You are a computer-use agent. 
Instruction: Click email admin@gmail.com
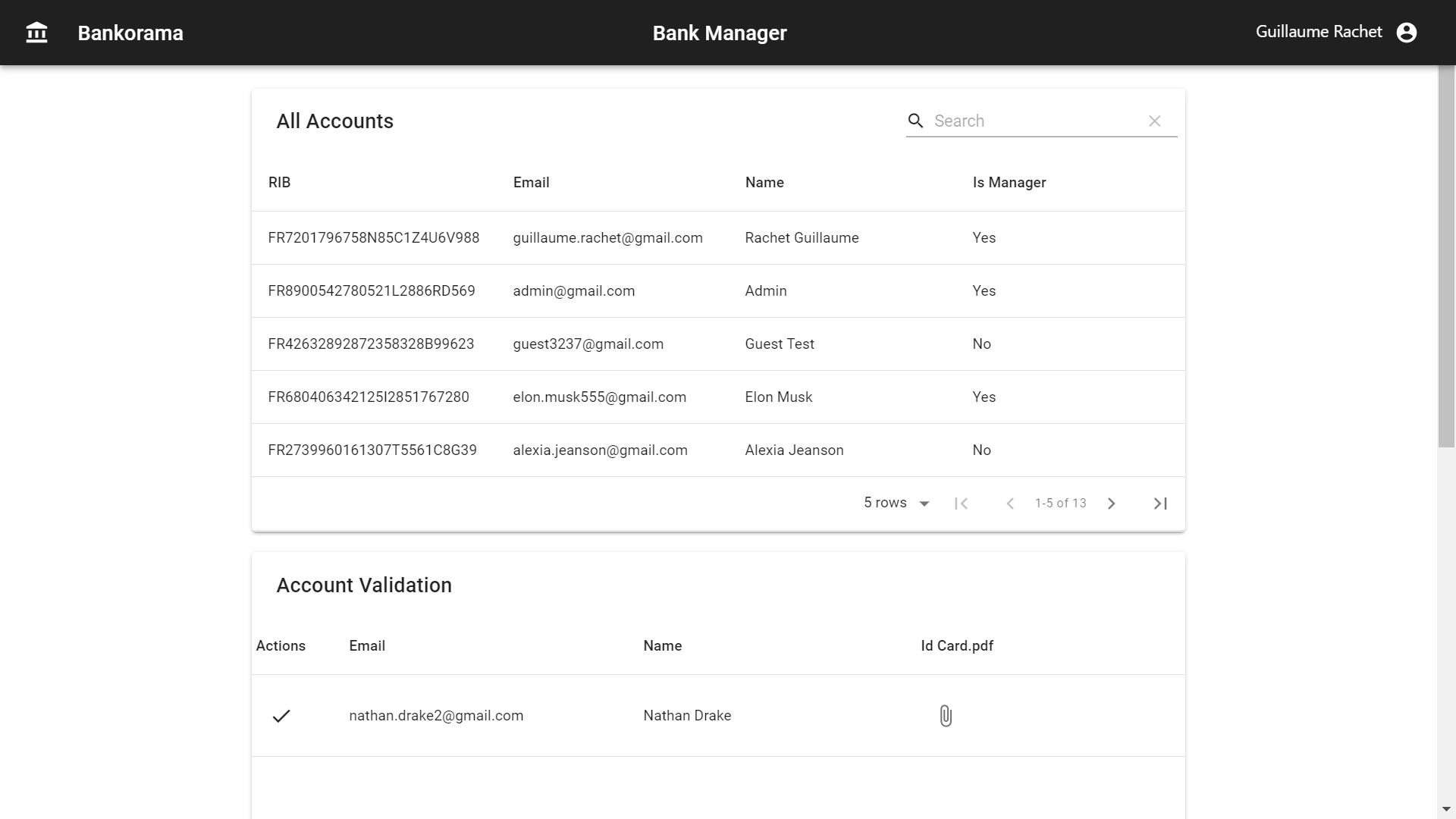pos(573,290)
